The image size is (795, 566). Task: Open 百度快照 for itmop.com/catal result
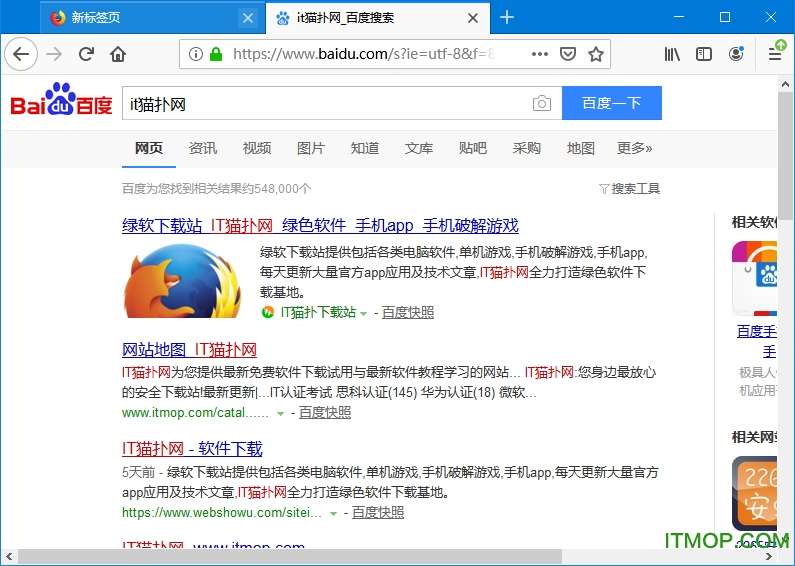pos(324,412)
